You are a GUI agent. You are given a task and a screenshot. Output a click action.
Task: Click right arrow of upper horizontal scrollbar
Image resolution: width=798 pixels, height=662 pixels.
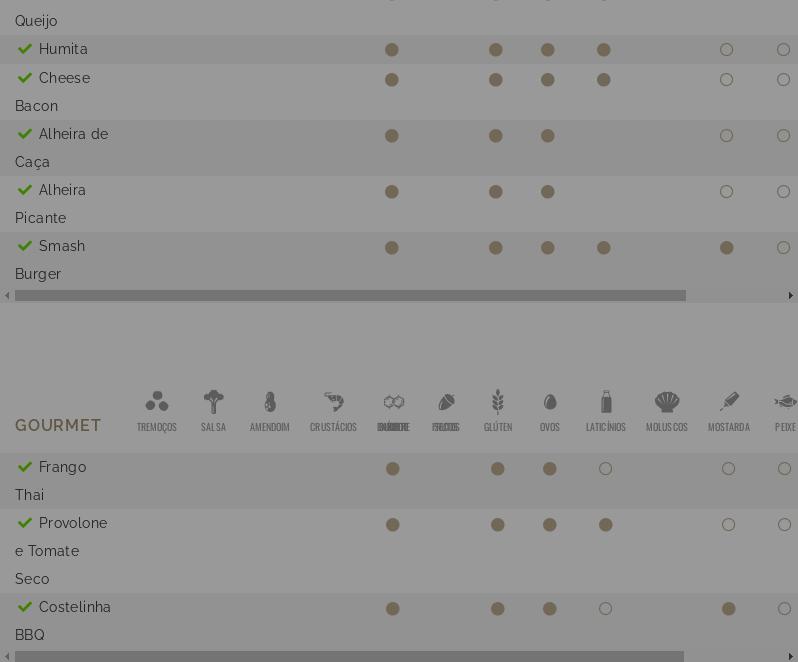[790, 296]
